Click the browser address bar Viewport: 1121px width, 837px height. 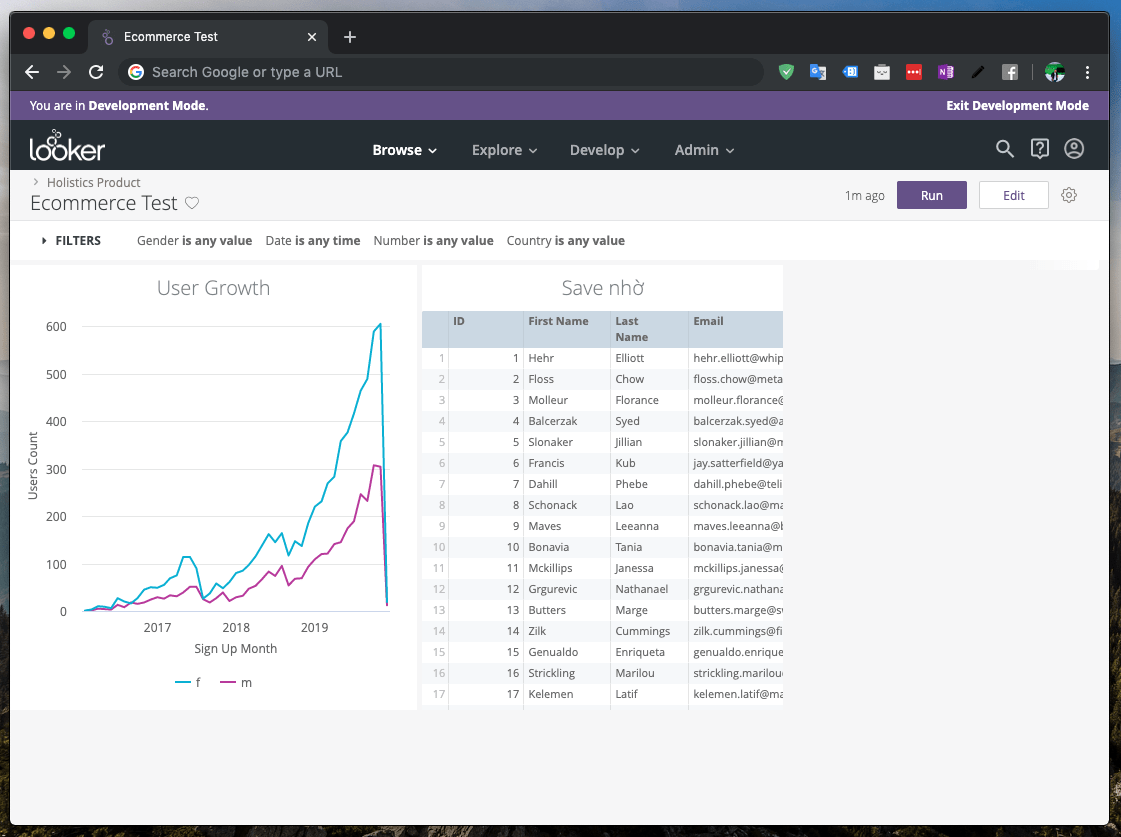click(441, 72)
